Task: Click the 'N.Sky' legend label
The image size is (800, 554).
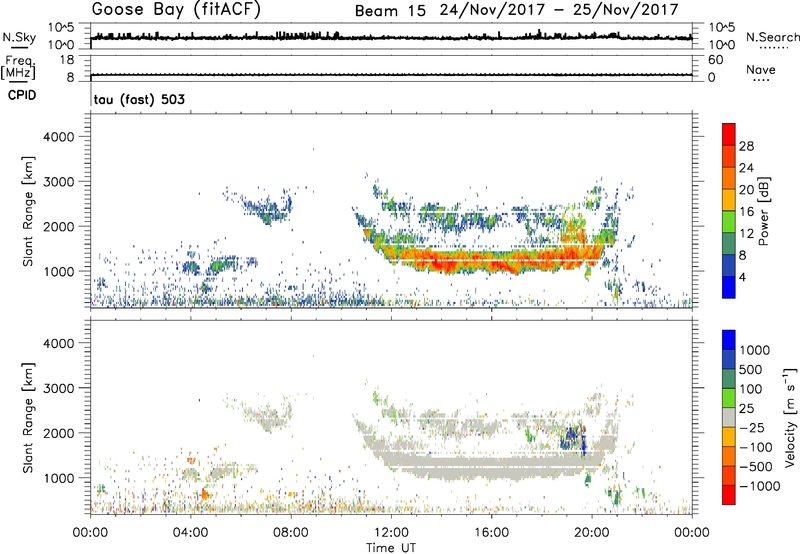Action: point(19,37)
